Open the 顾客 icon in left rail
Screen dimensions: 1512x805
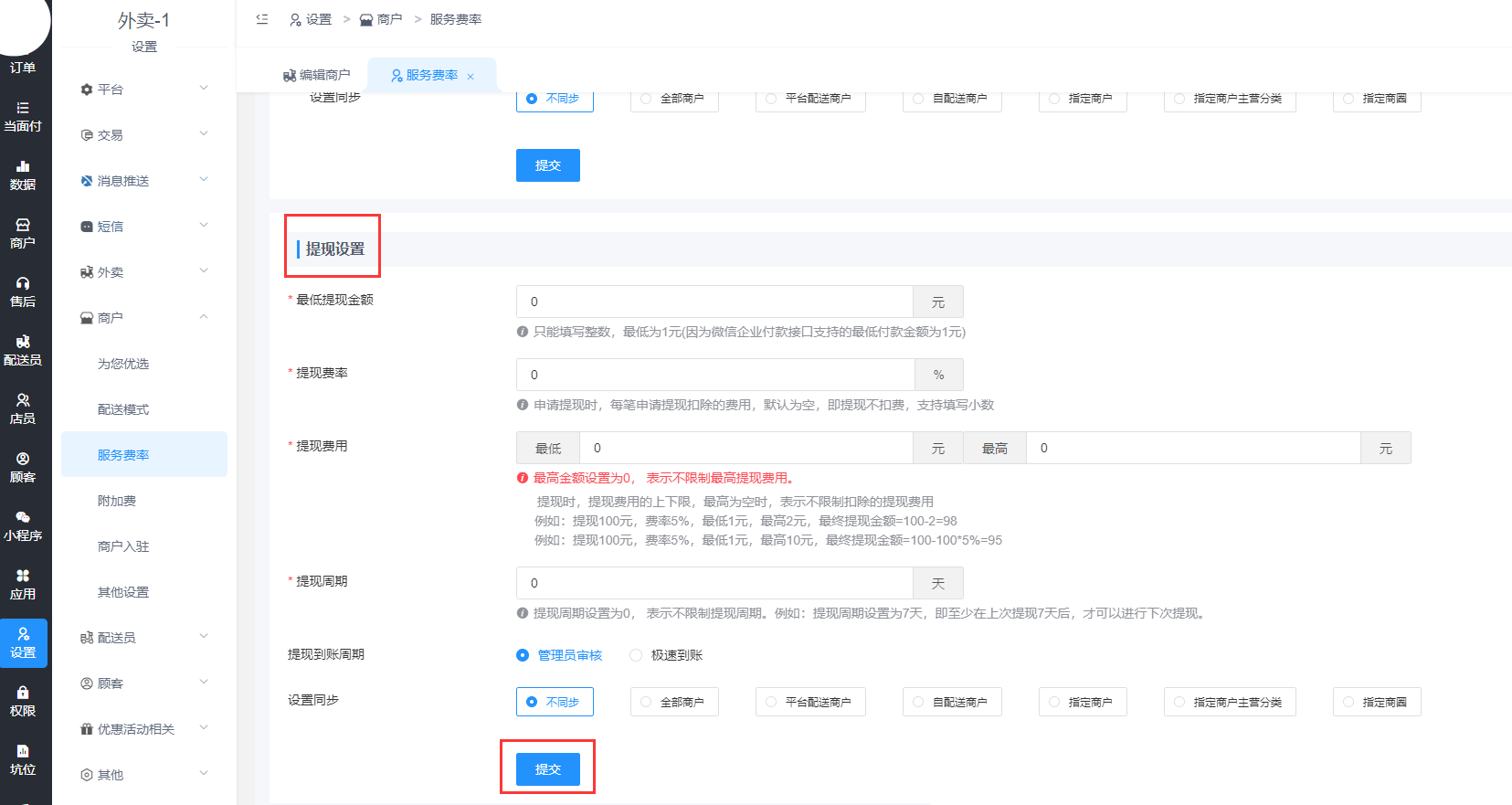tap(23, 468)
